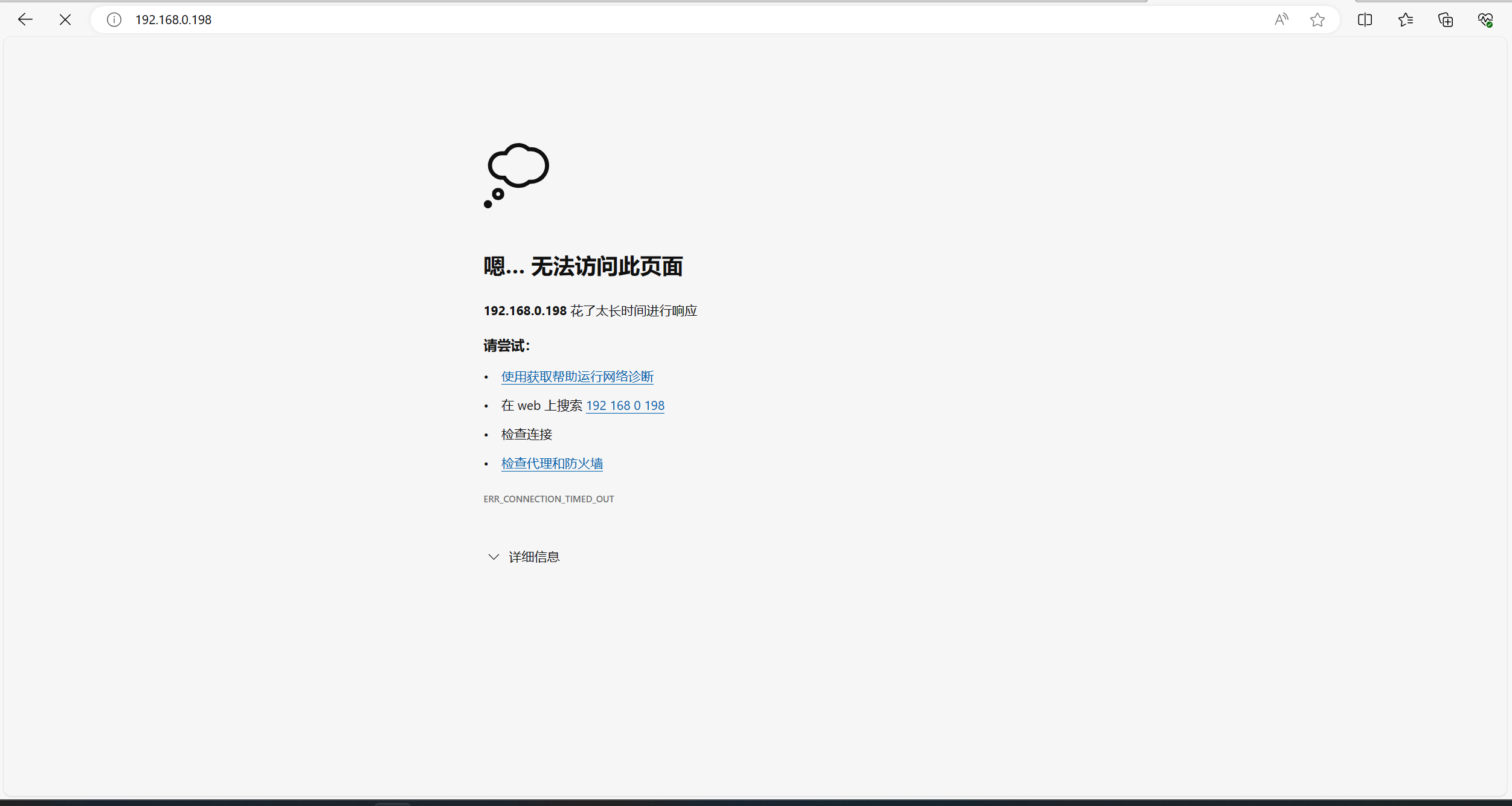Open the Collections icon
Viewport: 1512px width, 806px height.
pyautogui.click(x=1446, y=20)
